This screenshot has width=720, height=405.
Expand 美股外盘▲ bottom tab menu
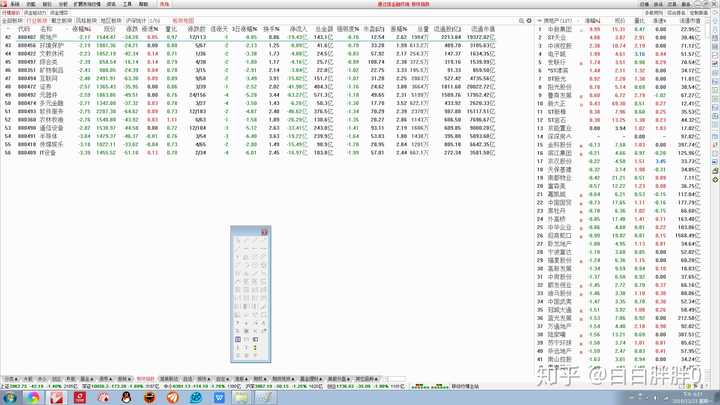[x=339, y=379]
